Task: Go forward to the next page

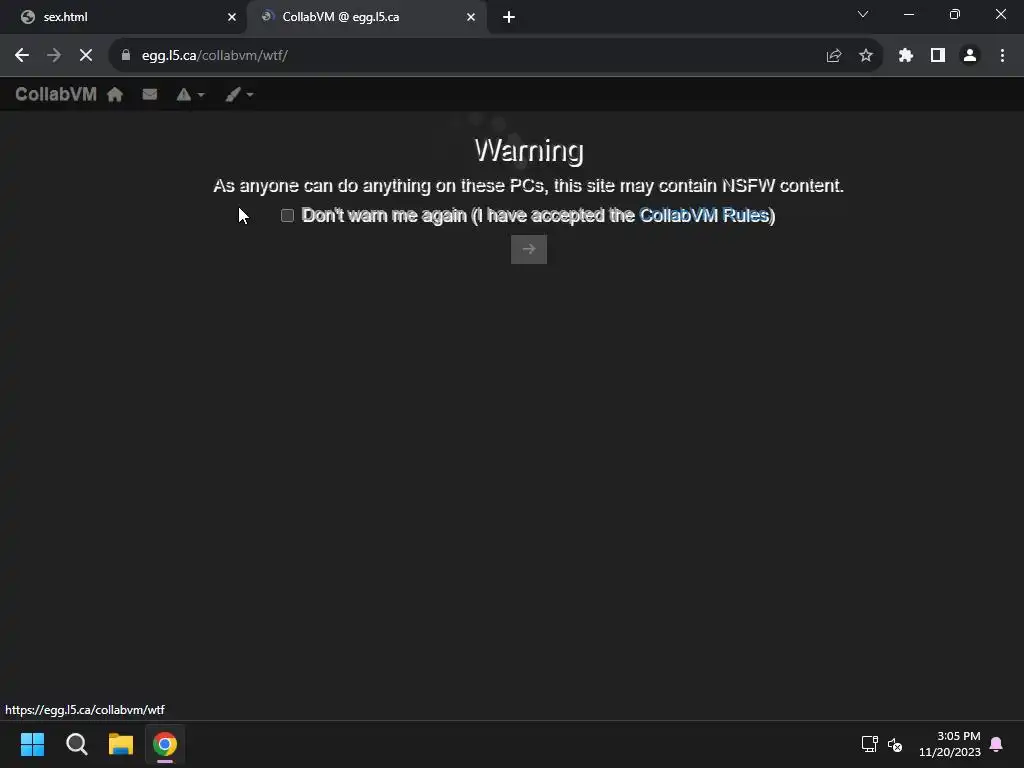Action: tap(54, 56)
